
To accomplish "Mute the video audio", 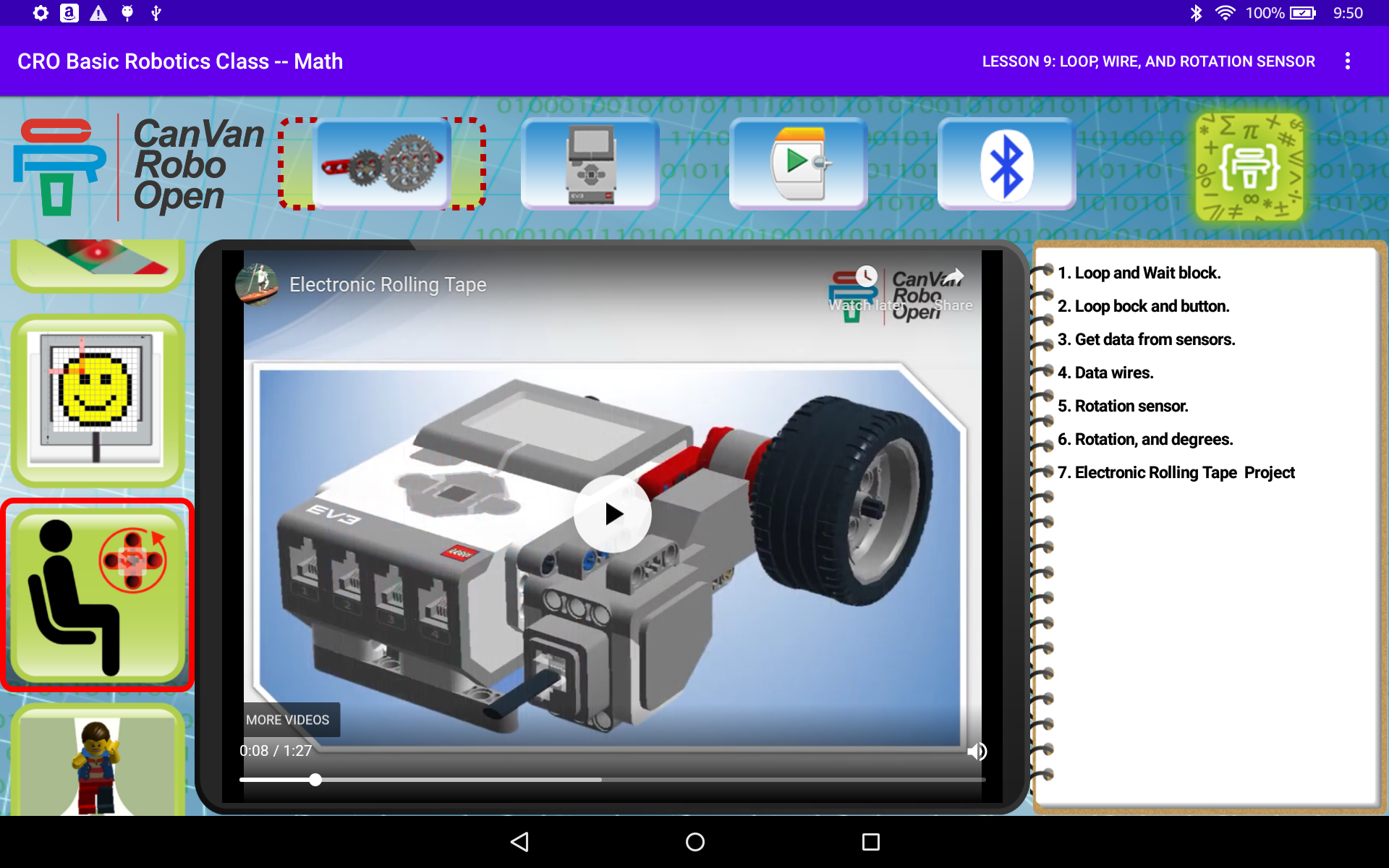I will 978,751.
